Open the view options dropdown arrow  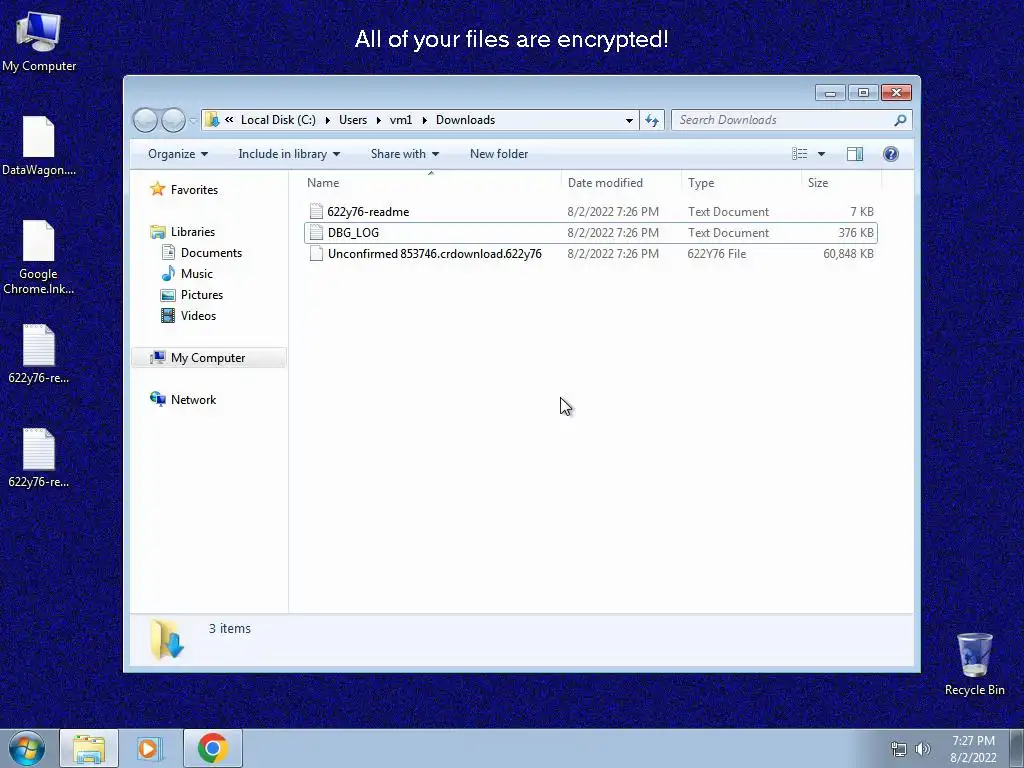point(822,154)
